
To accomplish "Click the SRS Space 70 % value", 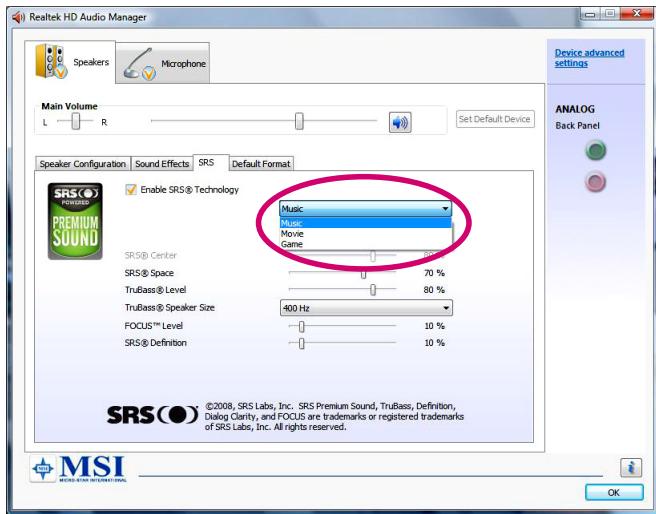I will 434,273.
